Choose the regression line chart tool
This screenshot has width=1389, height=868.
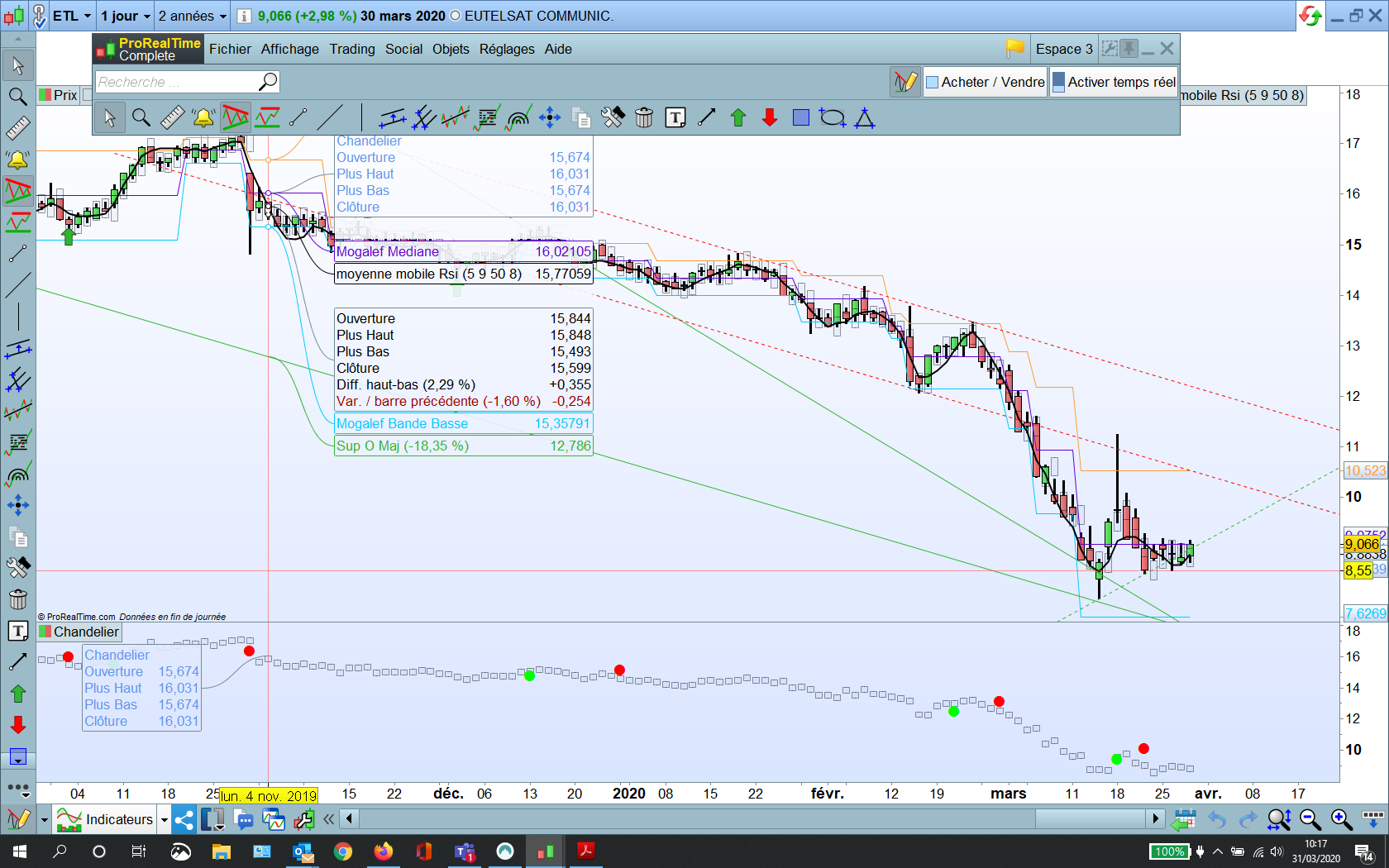(455, 118)
